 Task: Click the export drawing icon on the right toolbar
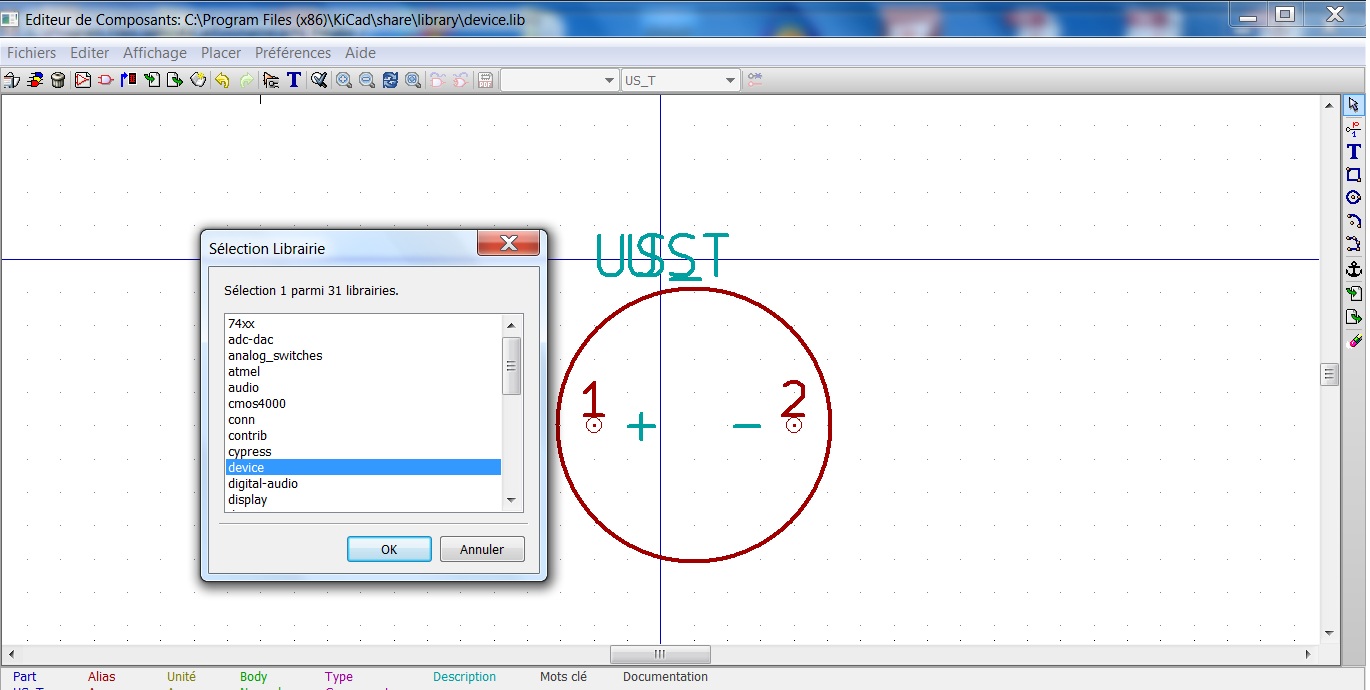tap(1354, 317)
